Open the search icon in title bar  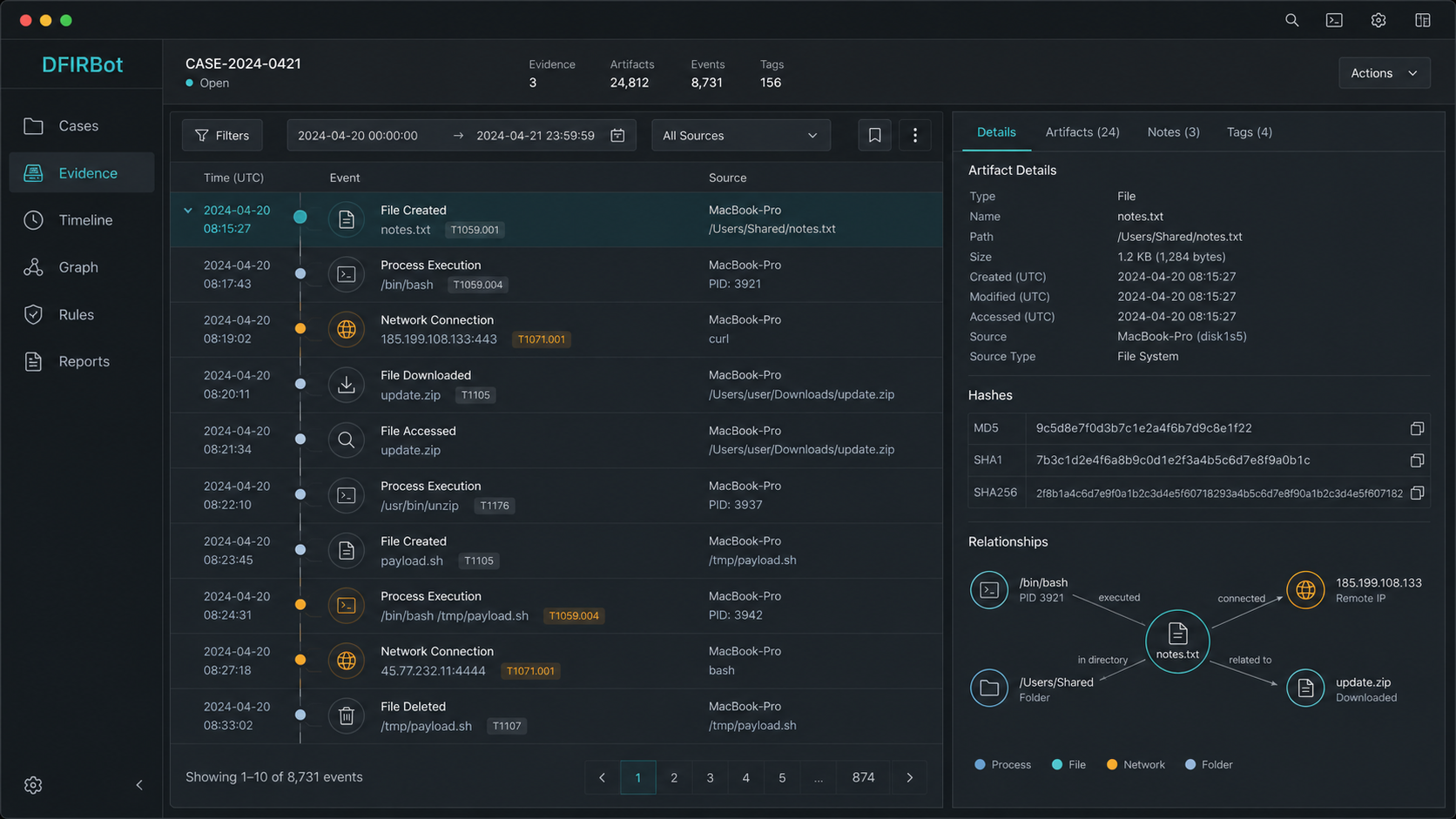[1291, 20]
